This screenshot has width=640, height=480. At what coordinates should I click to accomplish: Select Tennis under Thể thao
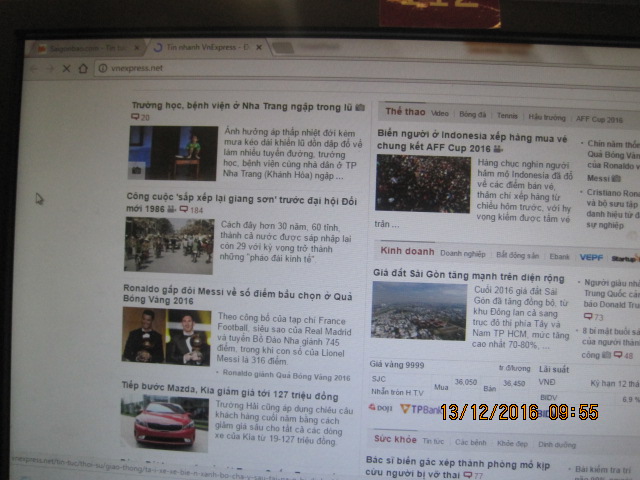click(507, 116)
